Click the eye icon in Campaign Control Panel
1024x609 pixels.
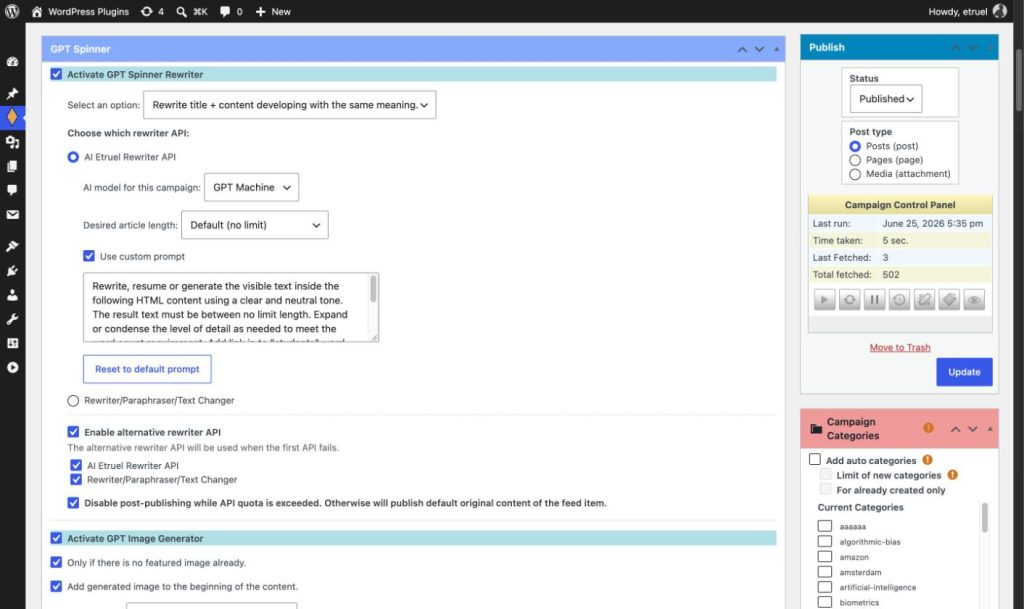pos(974,300)
